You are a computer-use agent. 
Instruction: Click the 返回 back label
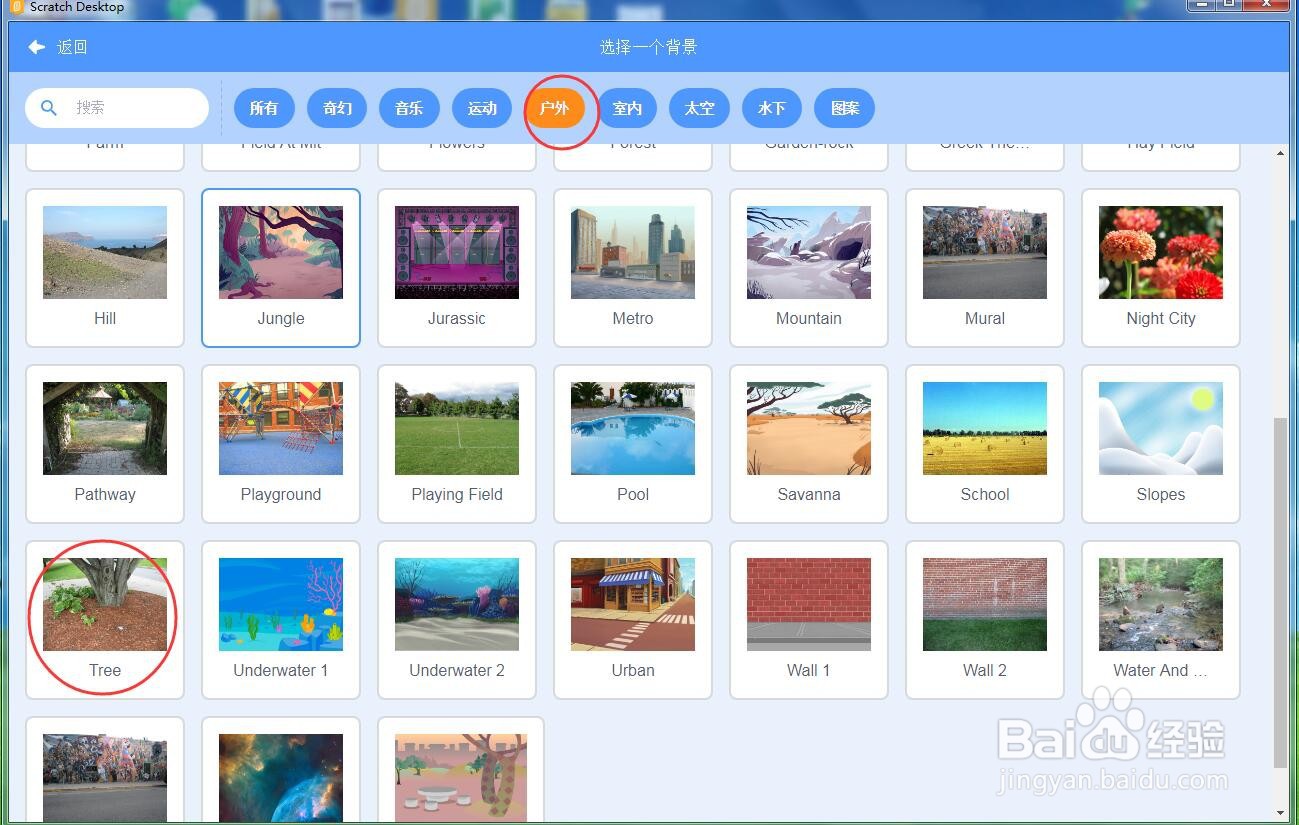click(72, 47)
